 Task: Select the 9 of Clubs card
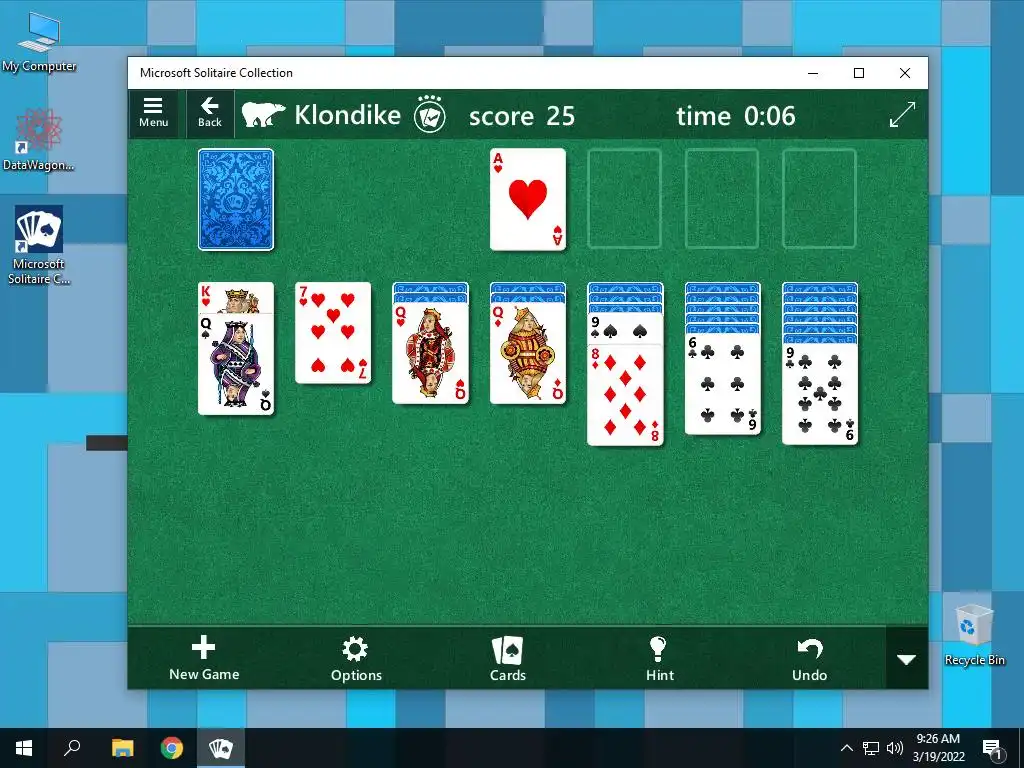click(x=820, y=394)
